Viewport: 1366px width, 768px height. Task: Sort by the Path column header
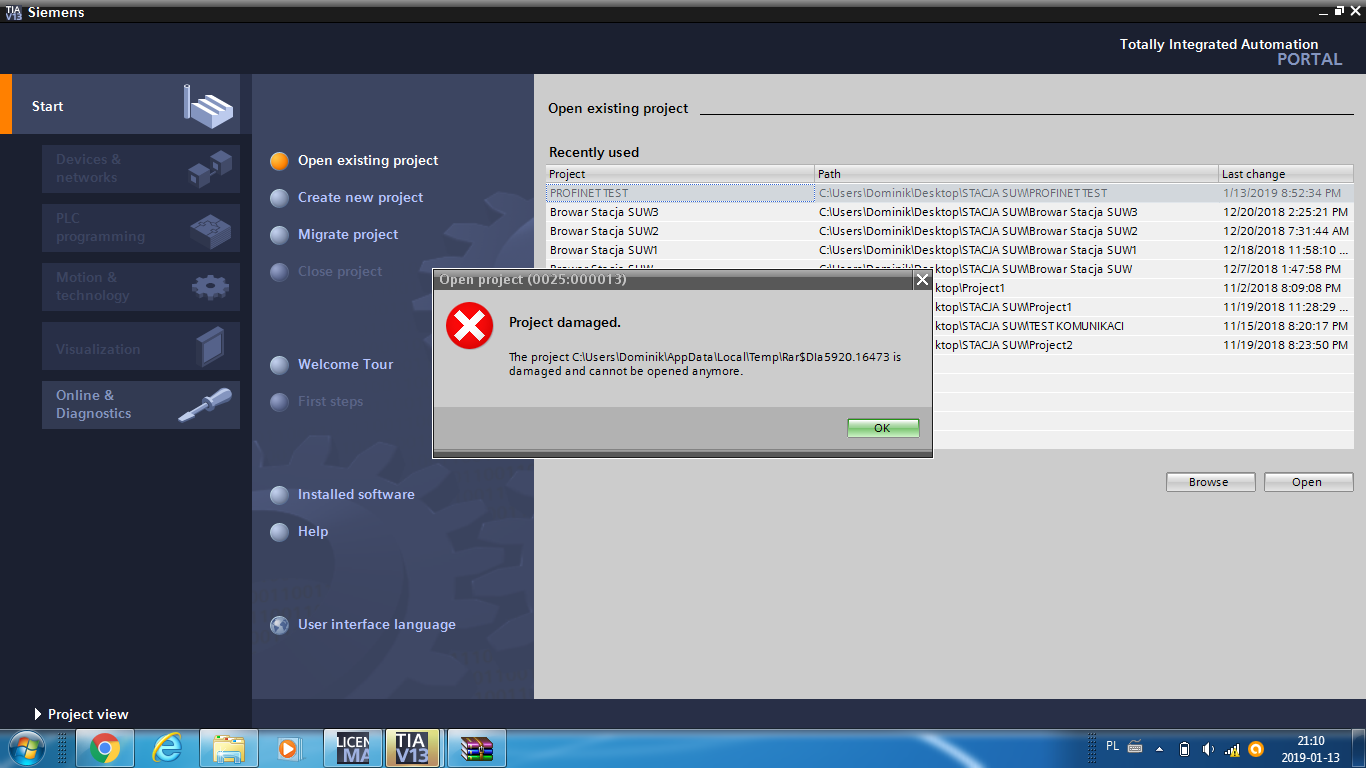1017,174
